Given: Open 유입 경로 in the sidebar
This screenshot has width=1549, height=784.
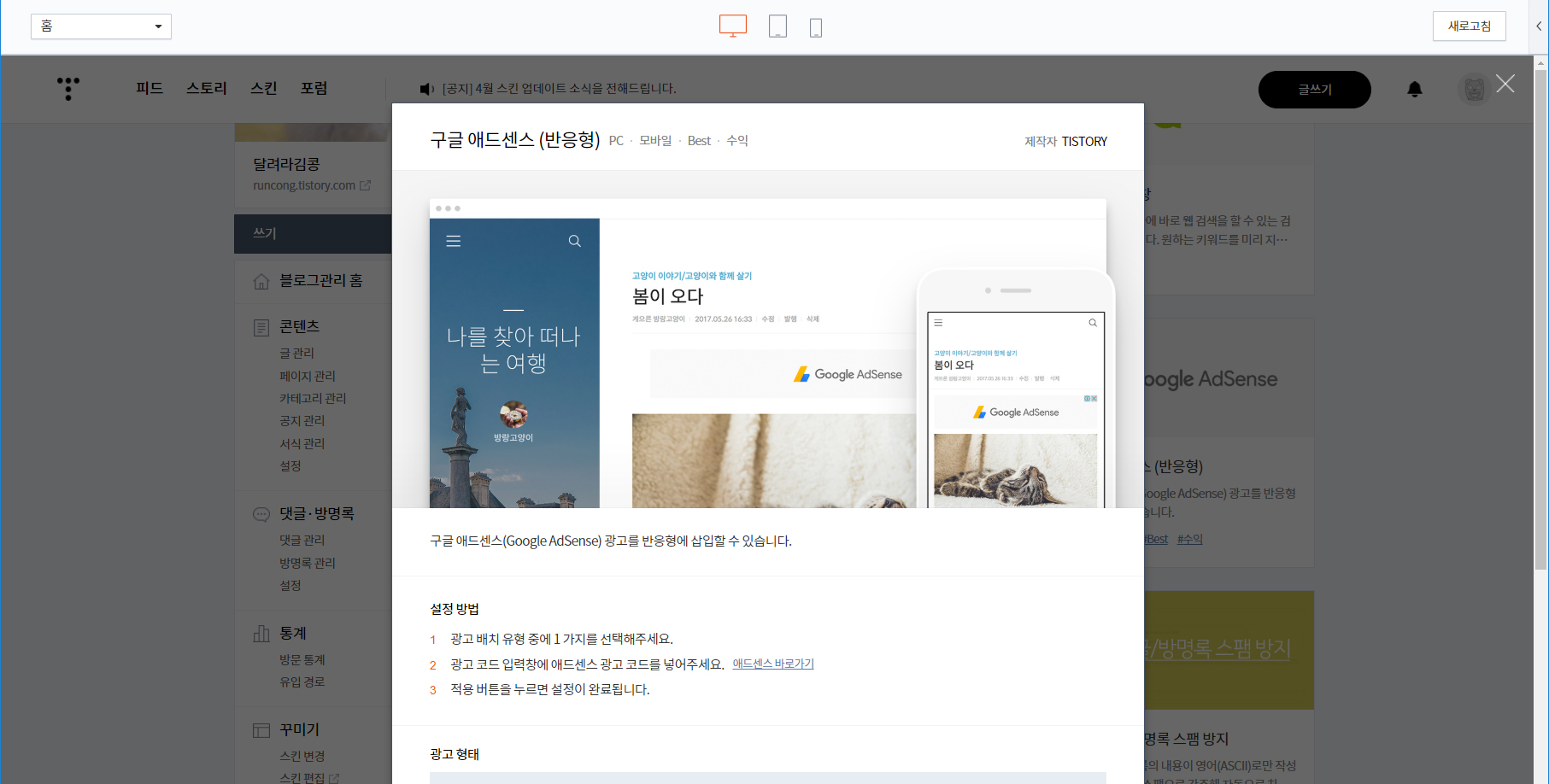Looking at the screenshot, I should 302,682.
